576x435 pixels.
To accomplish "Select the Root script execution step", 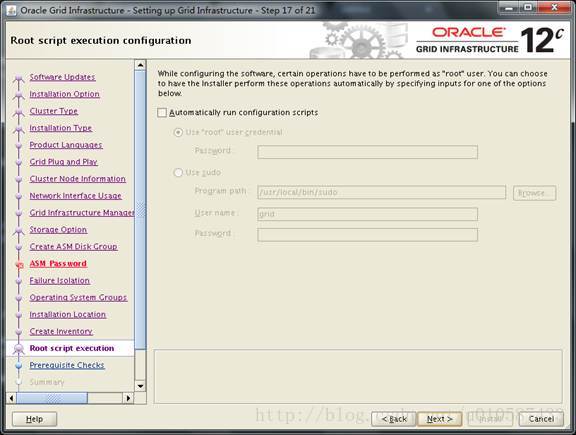I will 72,348.
